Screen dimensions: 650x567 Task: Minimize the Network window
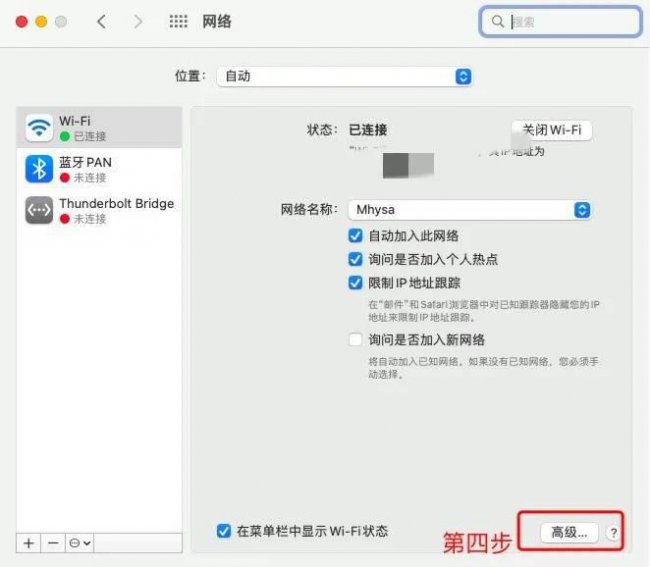[41, 21]
